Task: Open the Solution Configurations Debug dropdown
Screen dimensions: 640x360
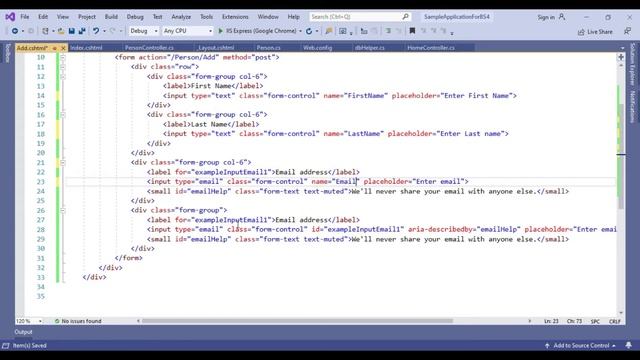Action: pyautogui.click(x=144, y=31)
